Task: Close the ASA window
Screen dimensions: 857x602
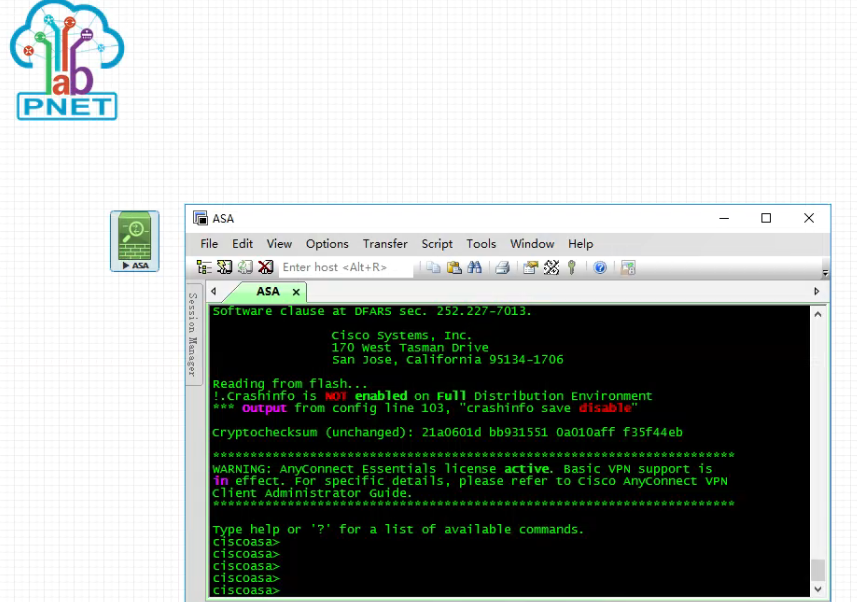Action: 809,218
